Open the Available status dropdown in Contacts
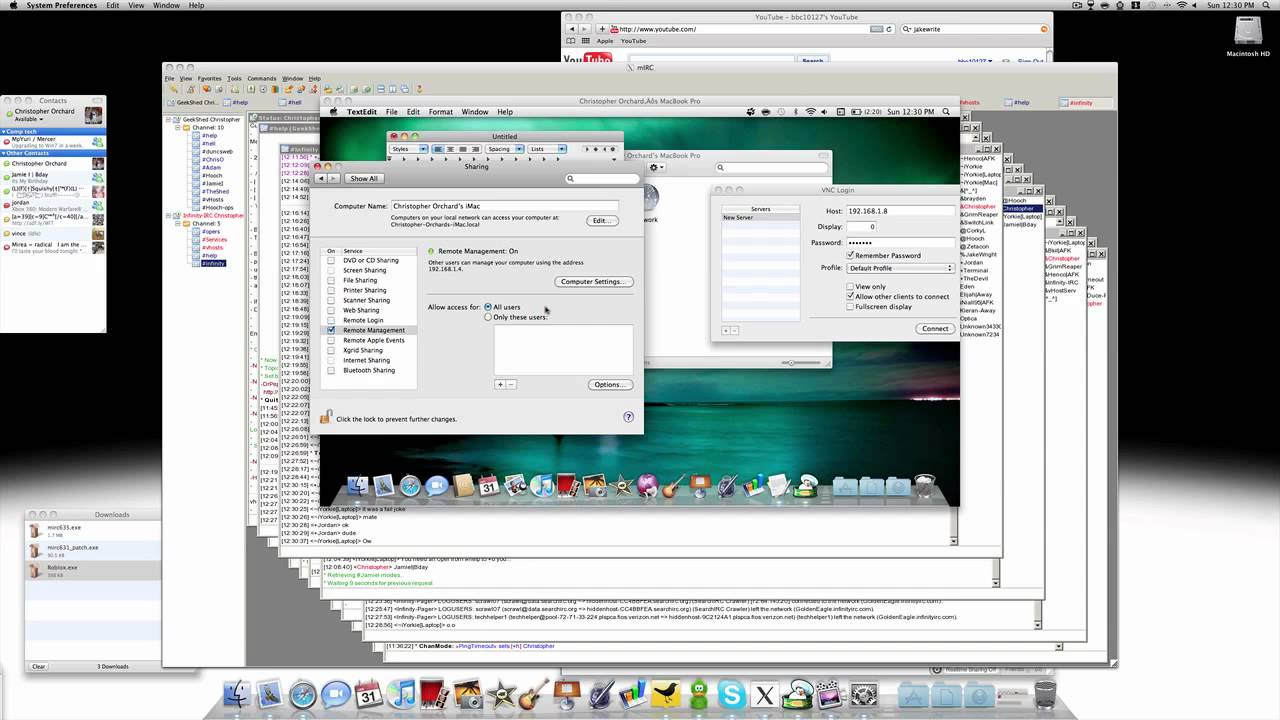1280x720 pixels. pos(28,119)
